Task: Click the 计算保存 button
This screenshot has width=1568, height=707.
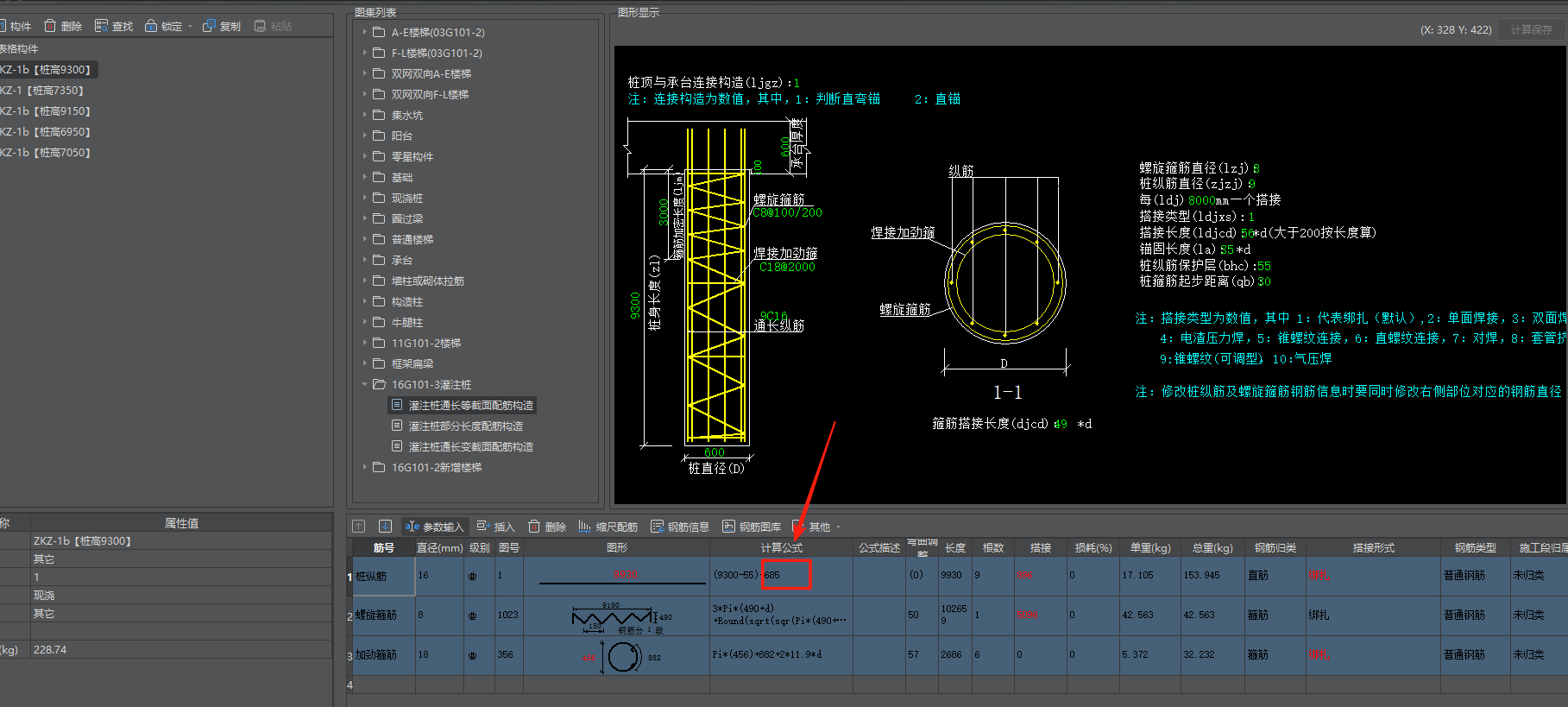Action: (x=1532, y=29)
